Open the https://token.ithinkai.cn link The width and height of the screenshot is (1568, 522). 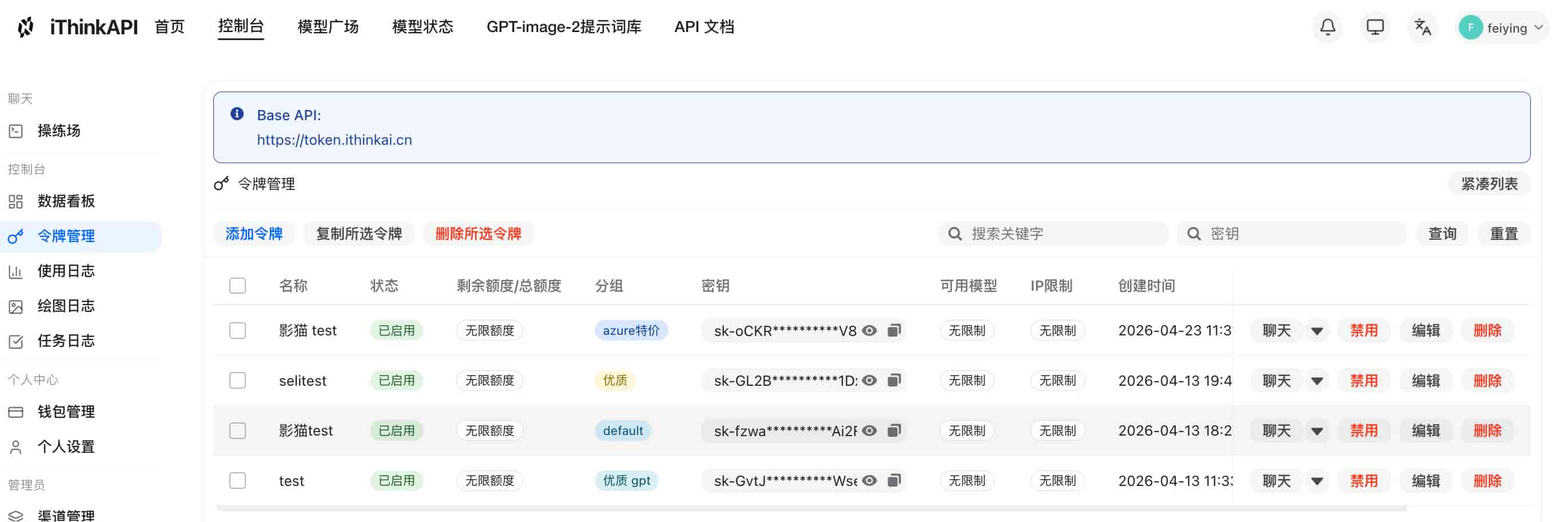[334, 140]
